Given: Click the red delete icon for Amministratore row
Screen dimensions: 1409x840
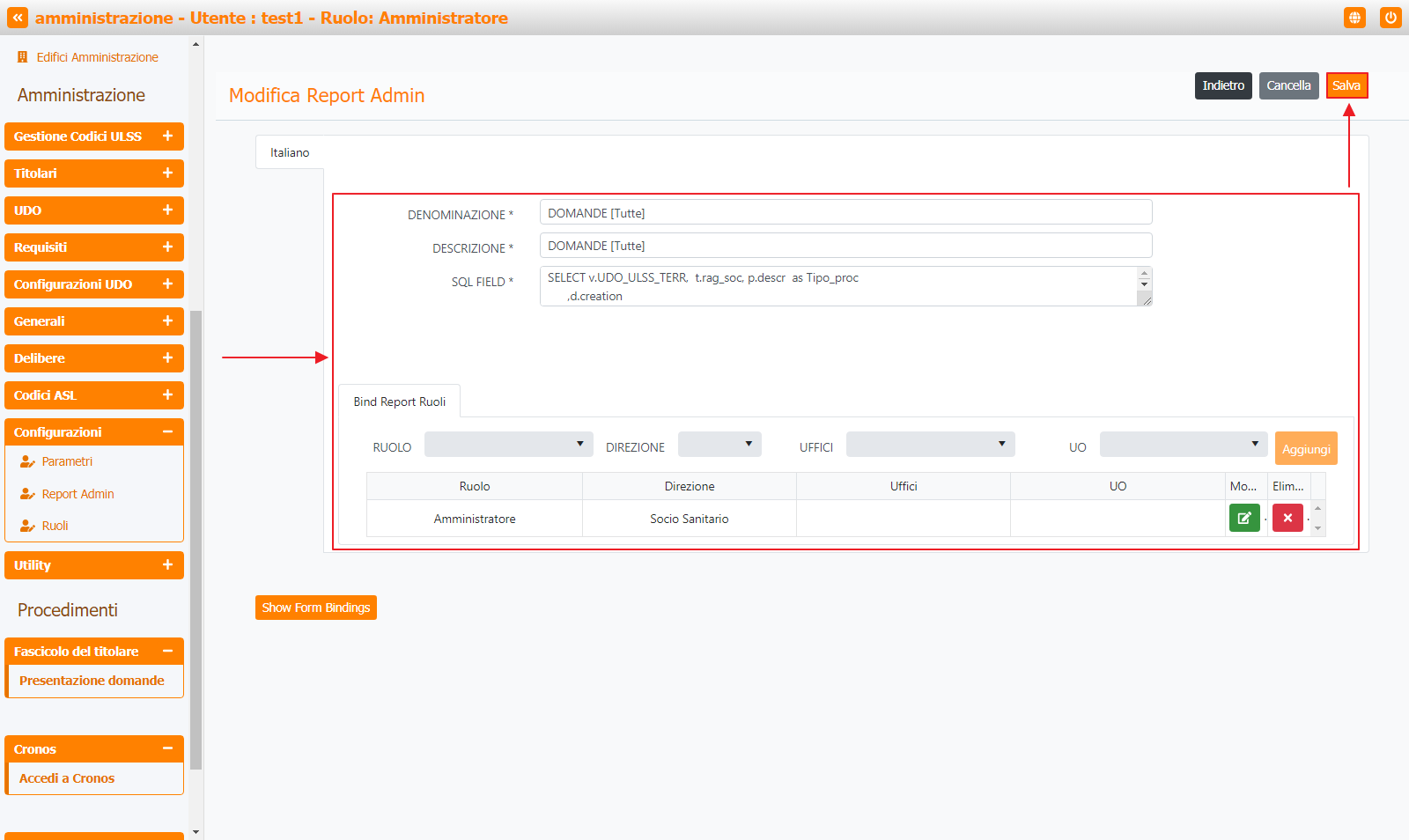Looking at the screenshot, I should click(x=1287, y=519).
